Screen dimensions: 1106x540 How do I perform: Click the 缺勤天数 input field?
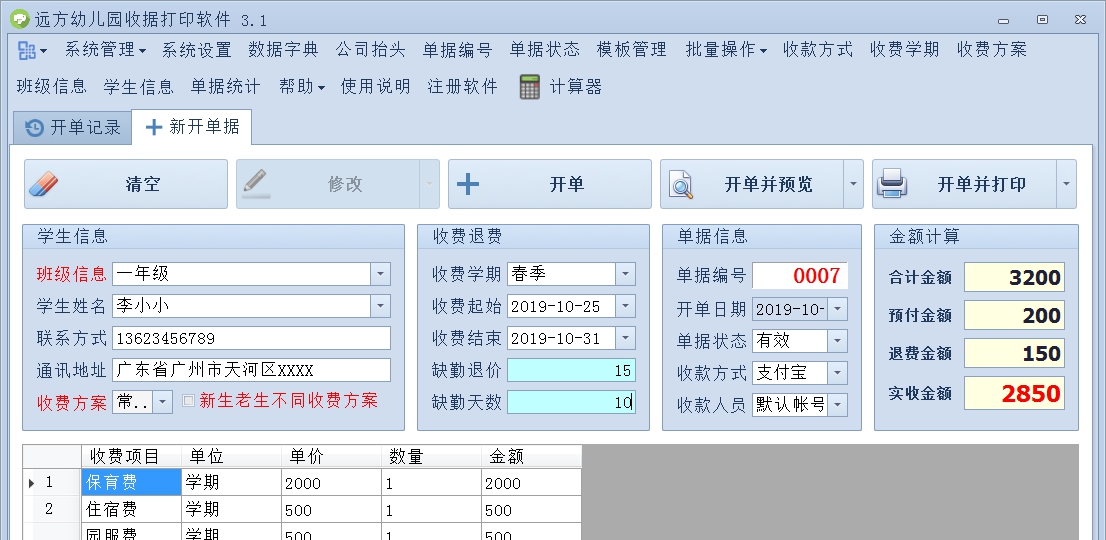pos(571,403)
